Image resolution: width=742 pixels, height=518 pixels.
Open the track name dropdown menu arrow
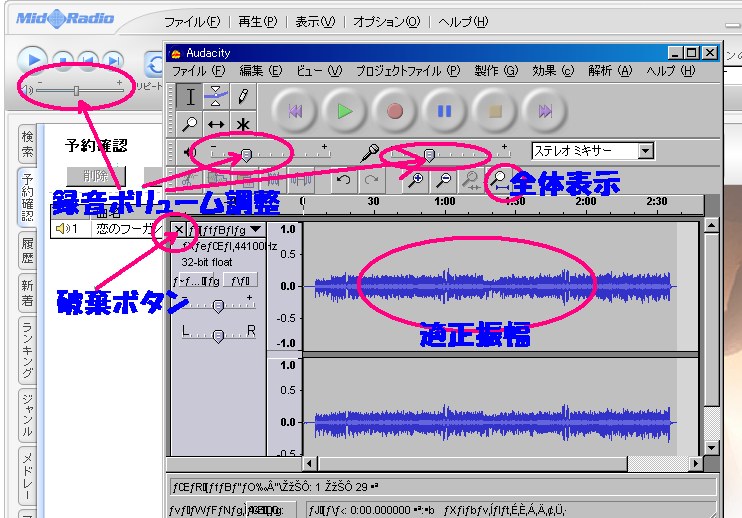click(256, 229)
